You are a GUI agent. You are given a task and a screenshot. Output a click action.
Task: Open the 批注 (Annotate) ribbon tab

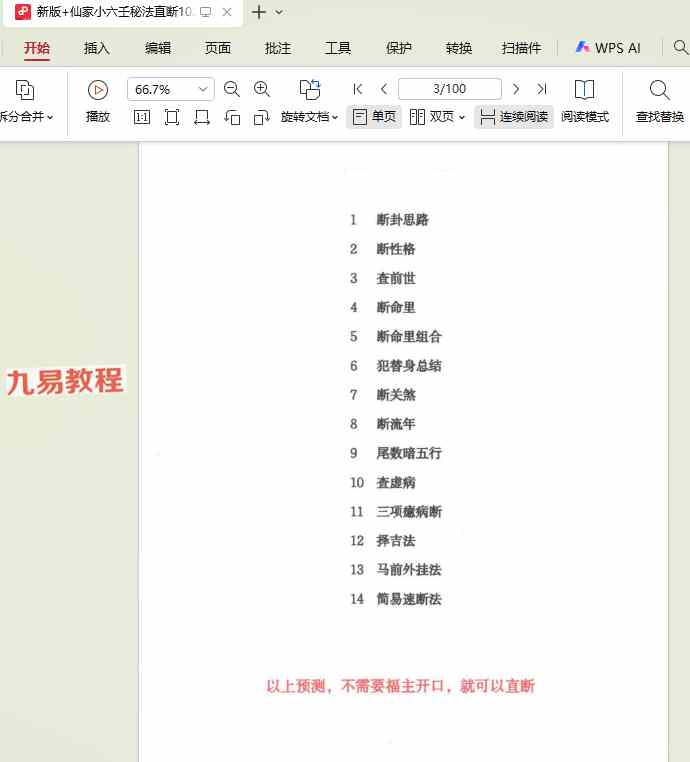coord(278,48)
